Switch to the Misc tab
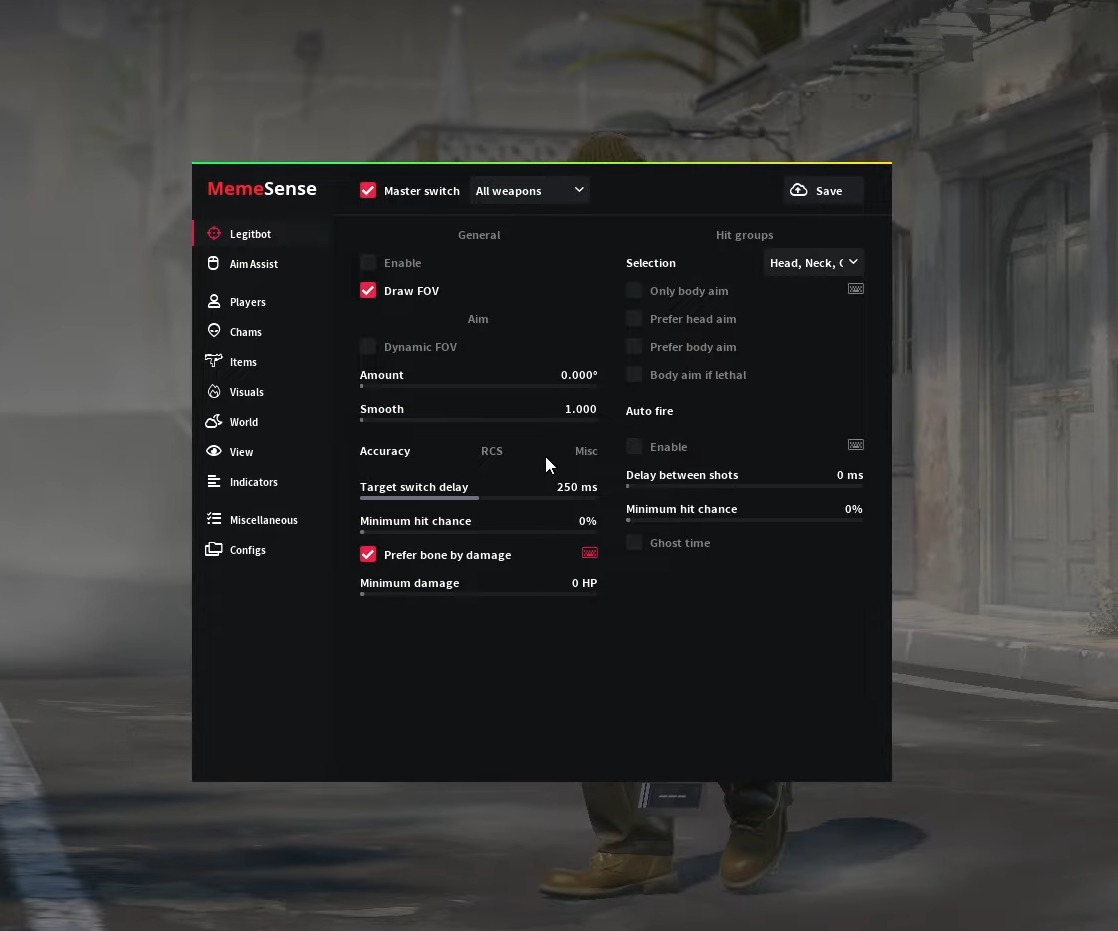This screenshot has width=1118, height=931. click(586, 451)
